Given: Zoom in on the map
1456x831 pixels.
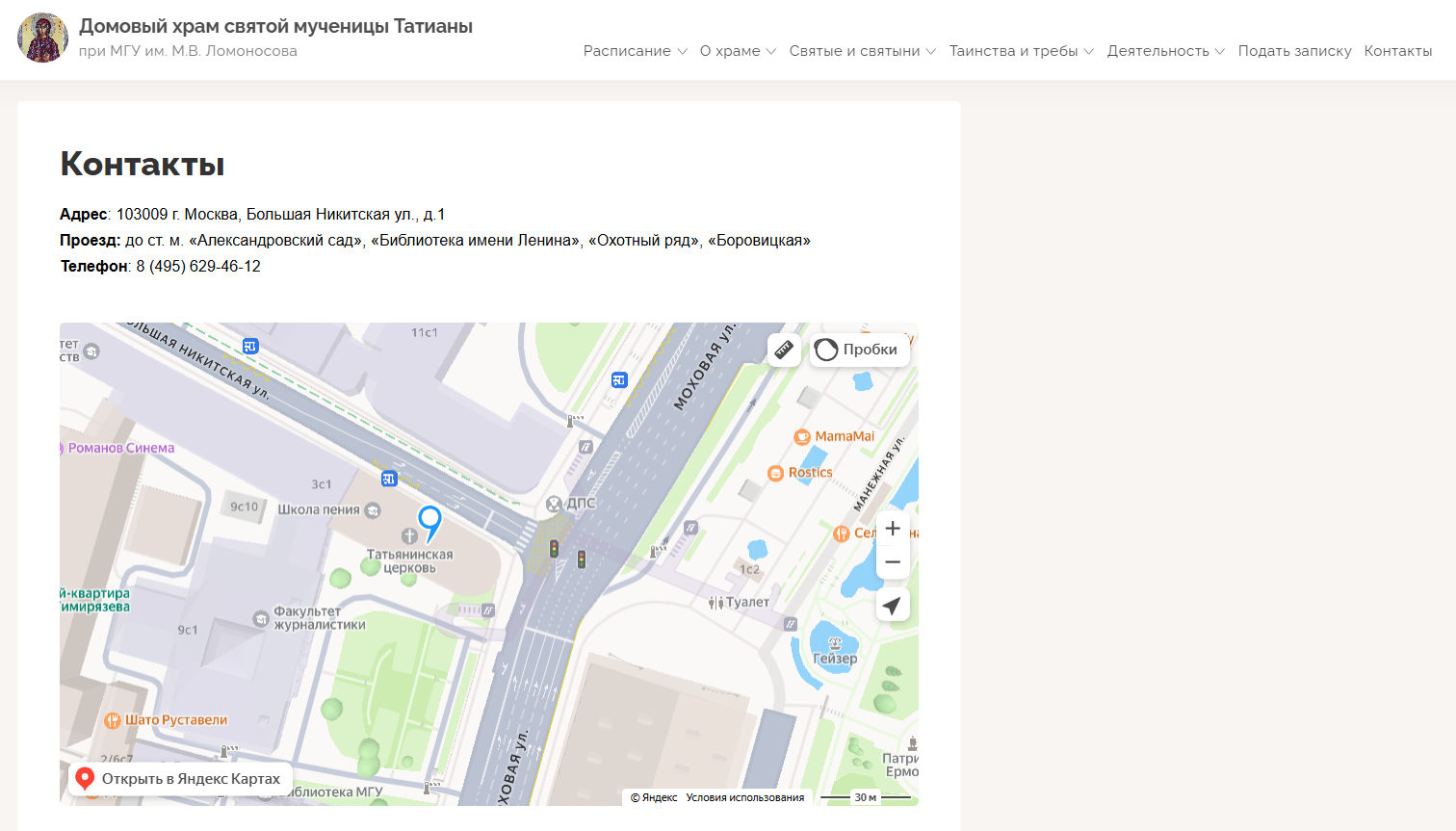Looking at the screenshot, I should pos(893,528).
